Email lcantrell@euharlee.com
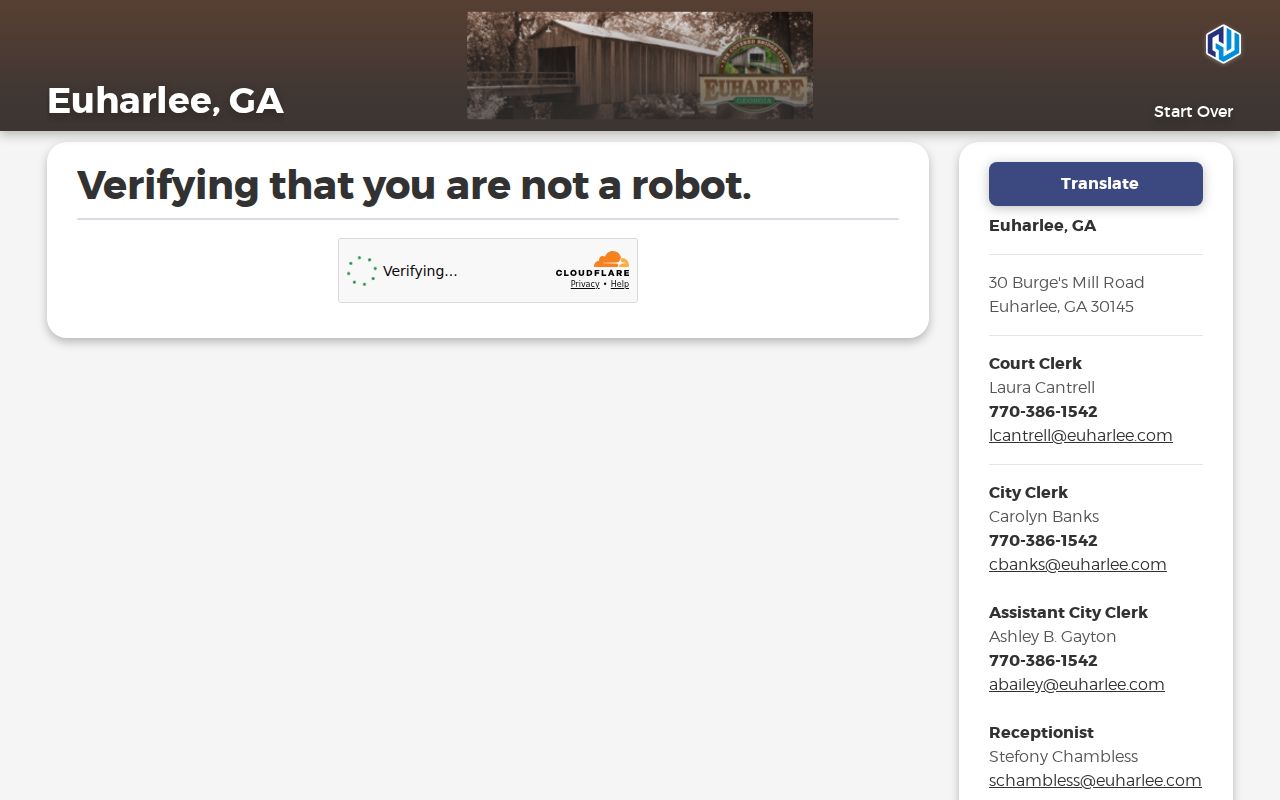1280x800 pixels. (x=1080, y=436)
